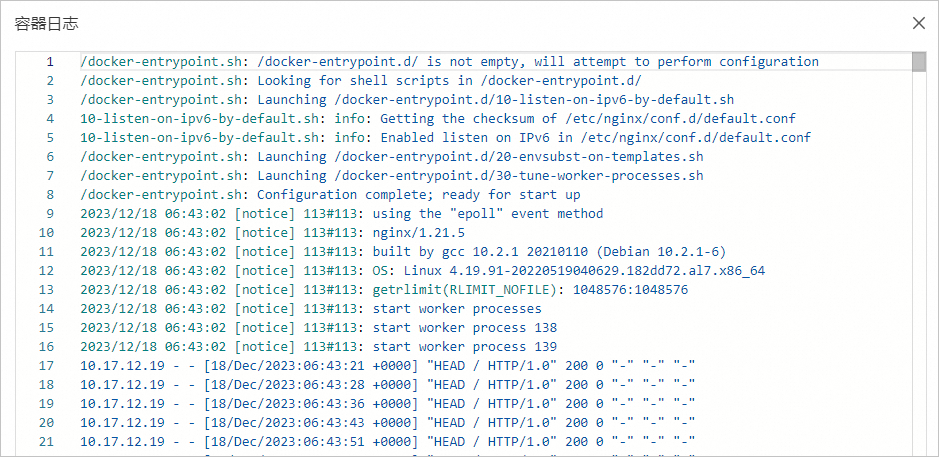Click the 'built by gcc 10.2.1' line

coord(403,252)
